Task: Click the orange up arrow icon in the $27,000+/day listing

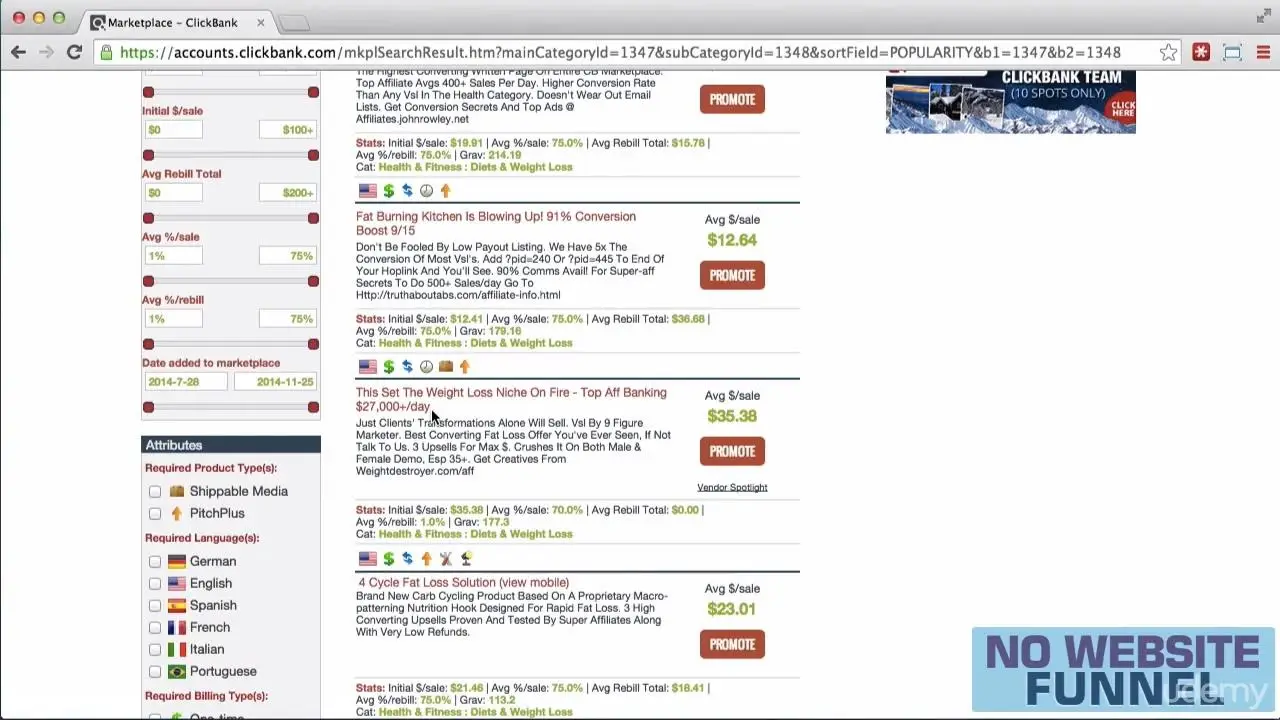Action: 426,559
